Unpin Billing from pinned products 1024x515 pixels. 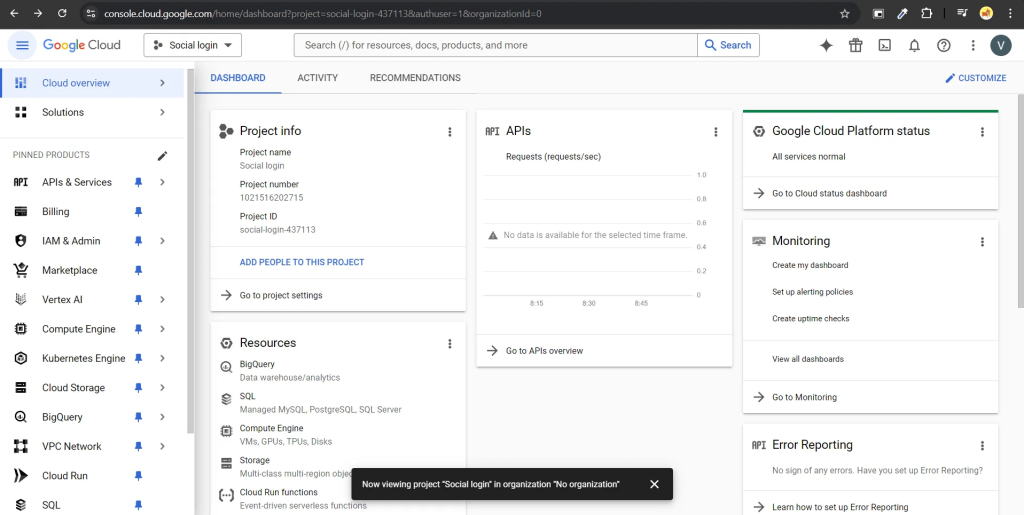pyautogui.click(x=138, y=212)
